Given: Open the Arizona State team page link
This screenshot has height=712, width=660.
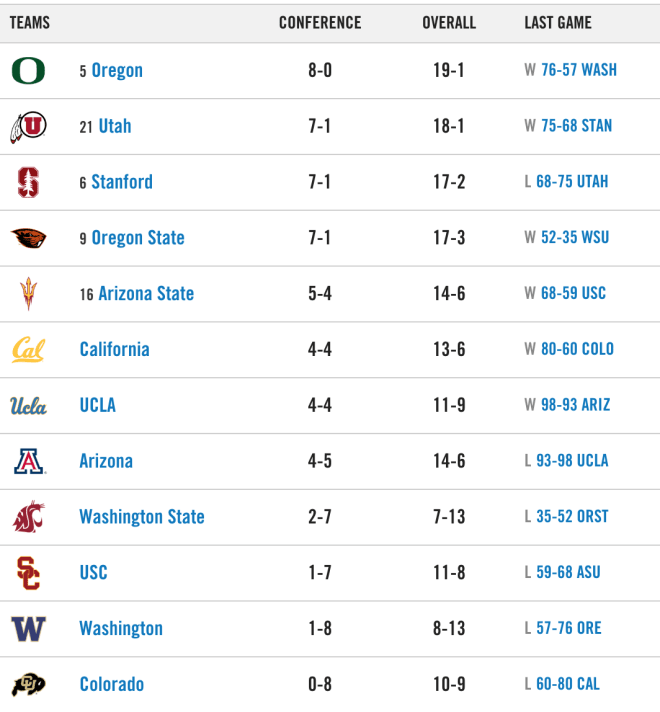Looking at the screenshot, I should pyautogui.click(x=146, y=293).
